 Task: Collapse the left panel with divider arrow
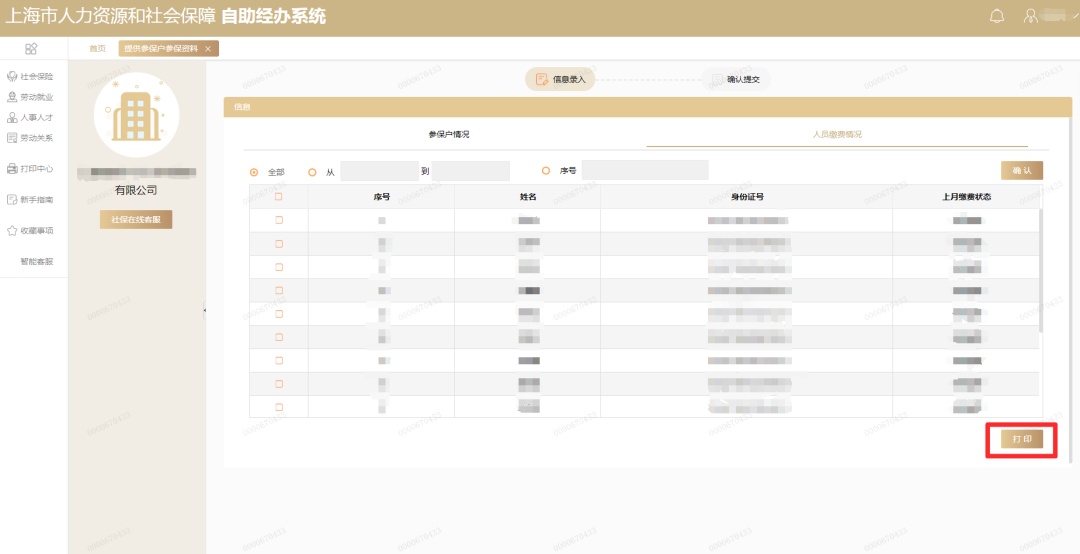205,310
